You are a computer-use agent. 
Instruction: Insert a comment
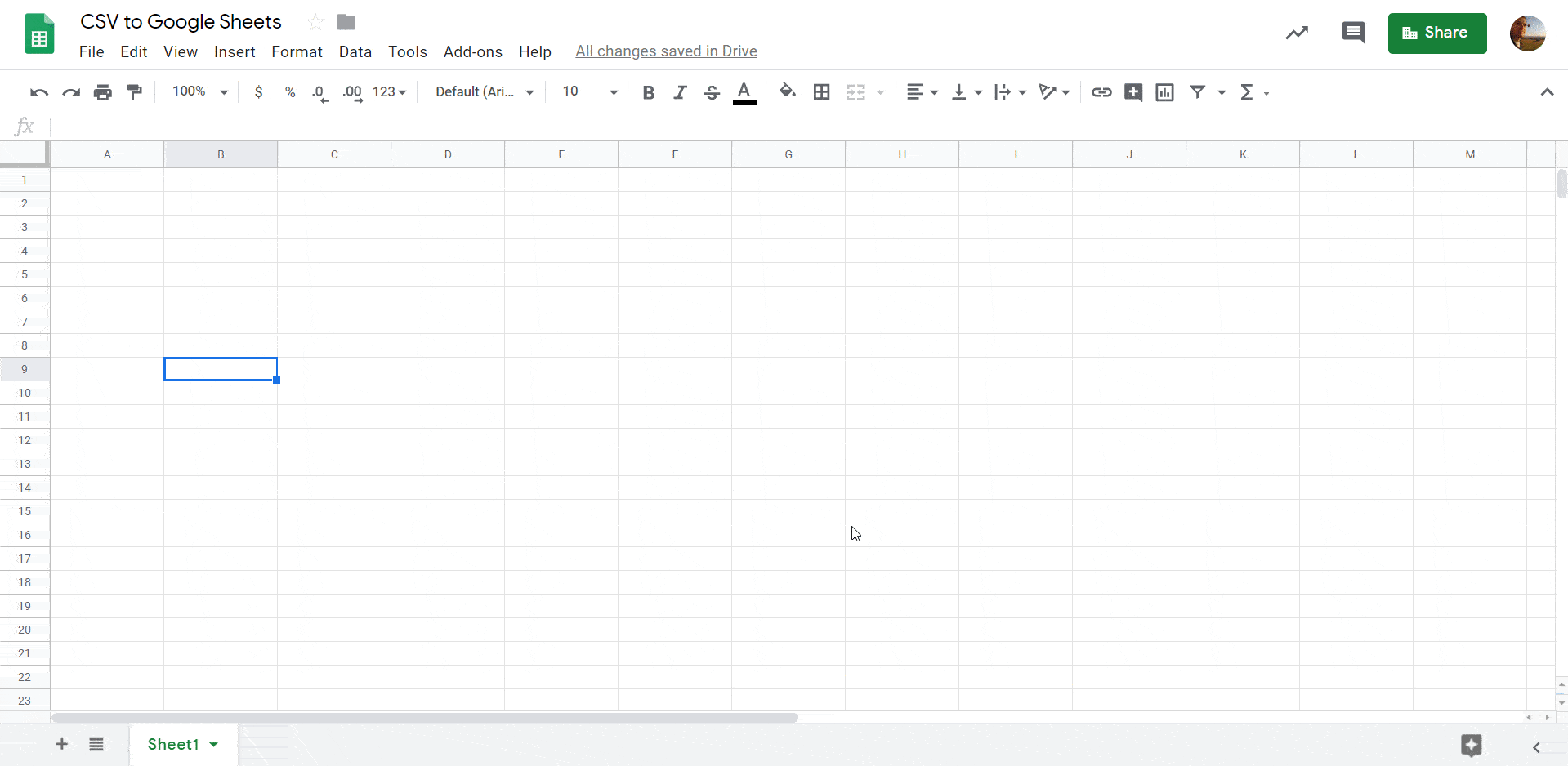1132,92
